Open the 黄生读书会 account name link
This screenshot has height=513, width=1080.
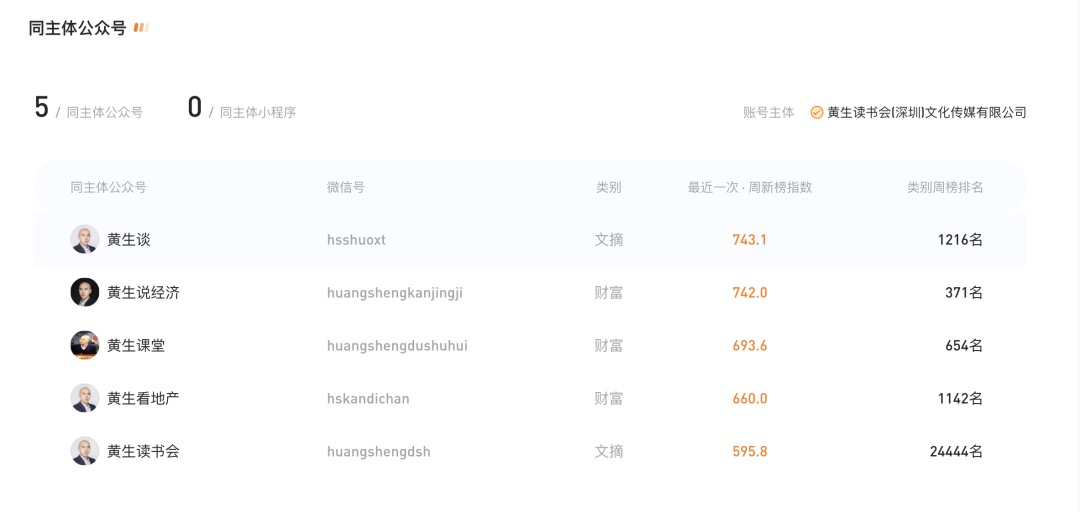pyautogui.click(x=143, y=452)
